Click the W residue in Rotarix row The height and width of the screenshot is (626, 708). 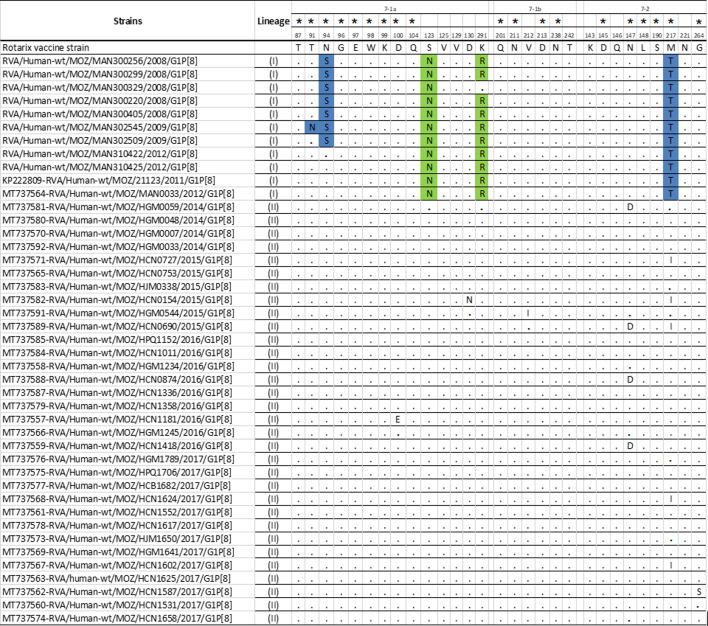370,48
